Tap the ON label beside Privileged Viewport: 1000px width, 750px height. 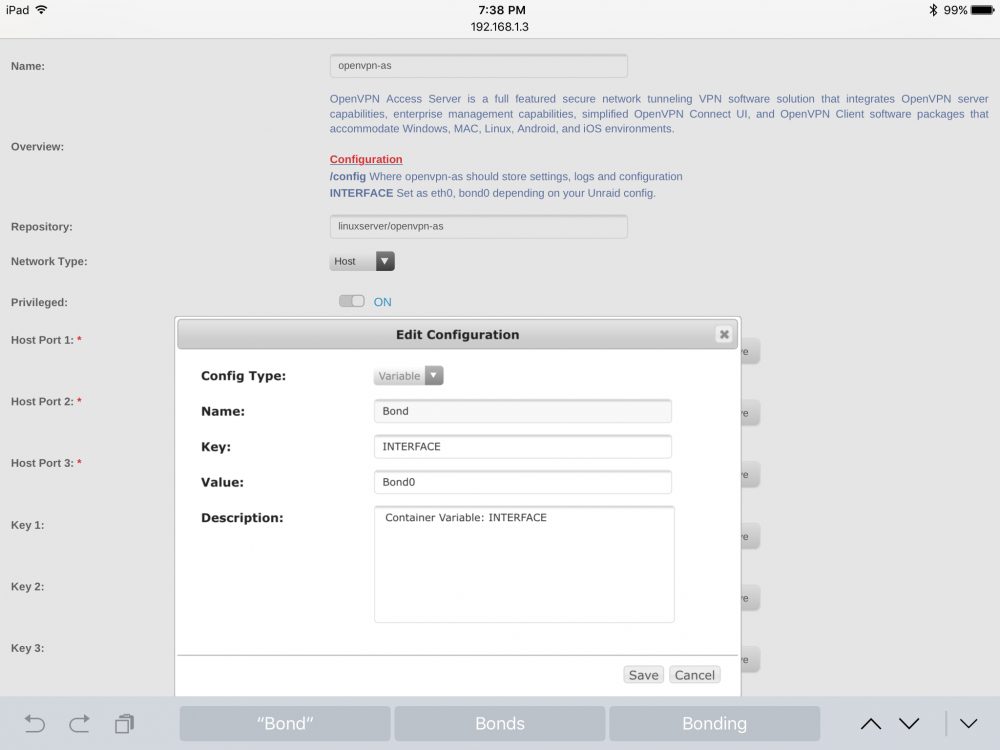tap(383, 302)
